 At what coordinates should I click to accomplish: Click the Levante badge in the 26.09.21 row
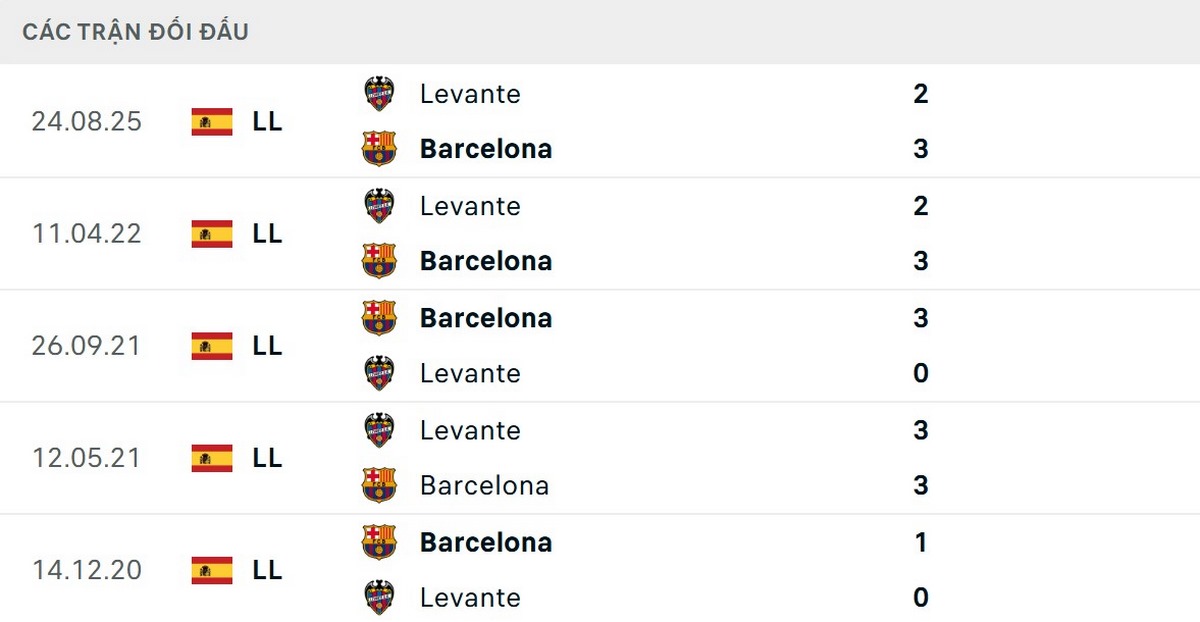click(x=379, y=373)
